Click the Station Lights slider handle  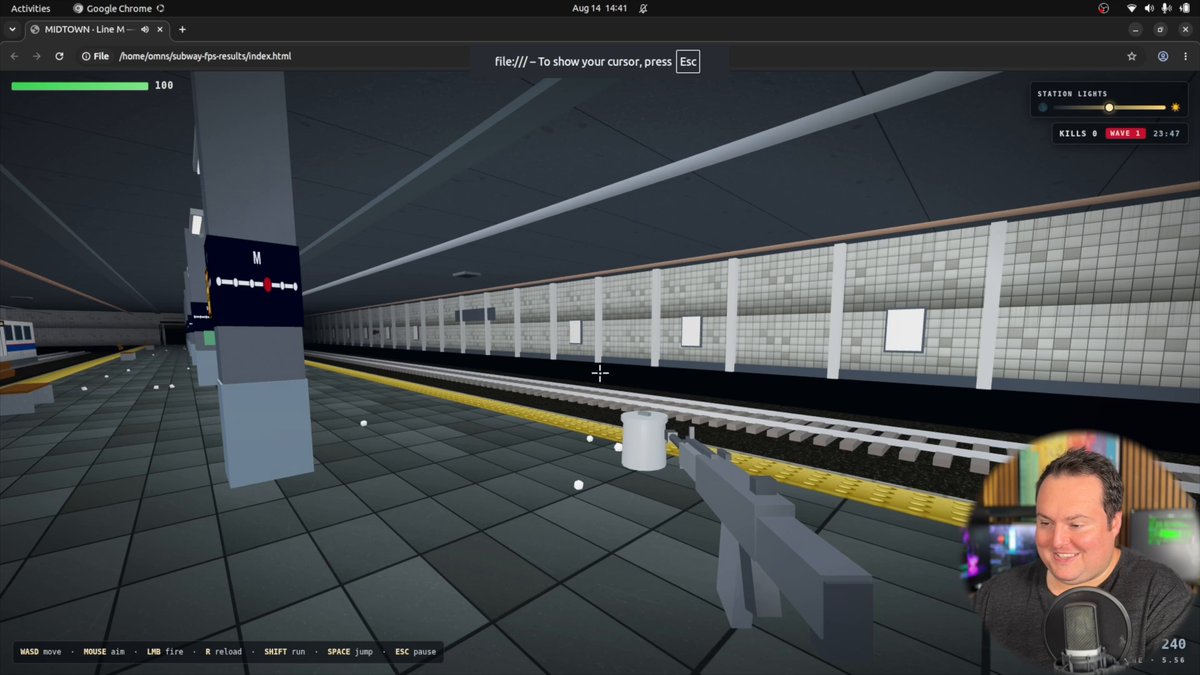tap(1109, 107)
